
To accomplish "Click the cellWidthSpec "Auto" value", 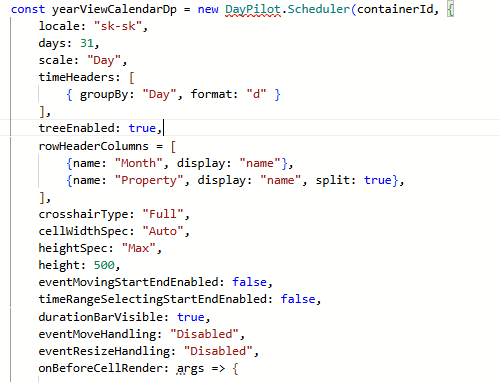I will pos(163,231).
